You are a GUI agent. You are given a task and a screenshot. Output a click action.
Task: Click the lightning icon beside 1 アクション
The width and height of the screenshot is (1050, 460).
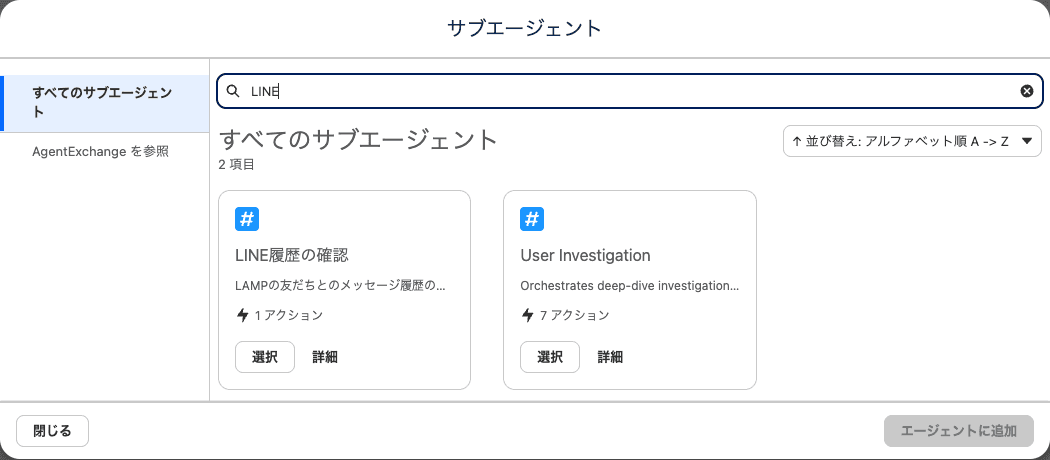click(242, 315)
